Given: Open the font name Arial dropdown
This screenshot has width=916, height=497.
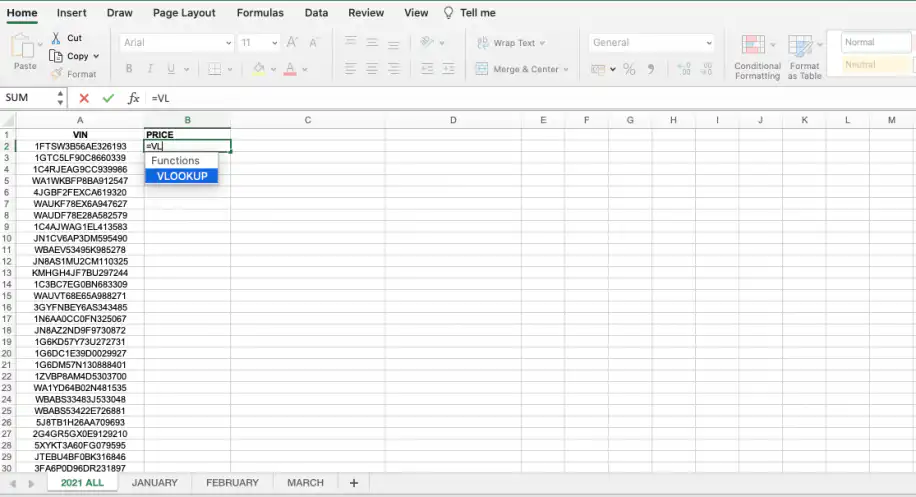Looking at the screenshot, I should 228,43.
